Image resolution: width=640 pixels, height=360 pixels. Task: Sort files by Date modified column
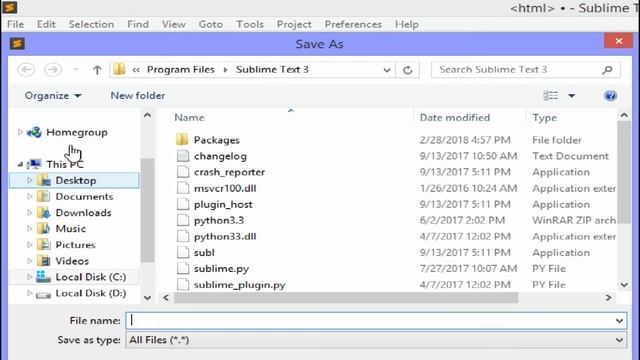click(455, 118)
